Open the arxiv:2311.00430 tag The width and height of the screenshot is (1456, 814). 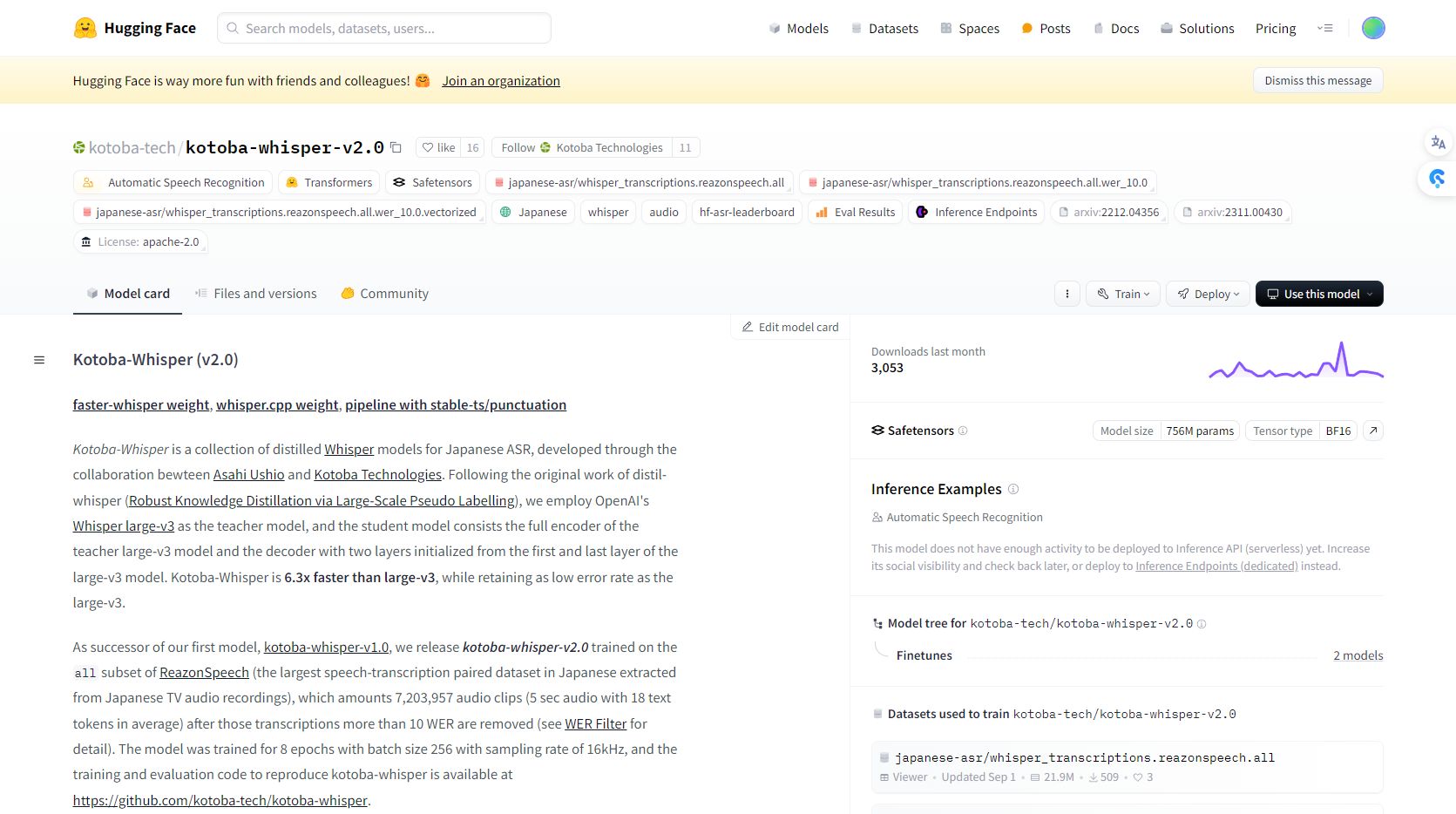click(1232, 212)
